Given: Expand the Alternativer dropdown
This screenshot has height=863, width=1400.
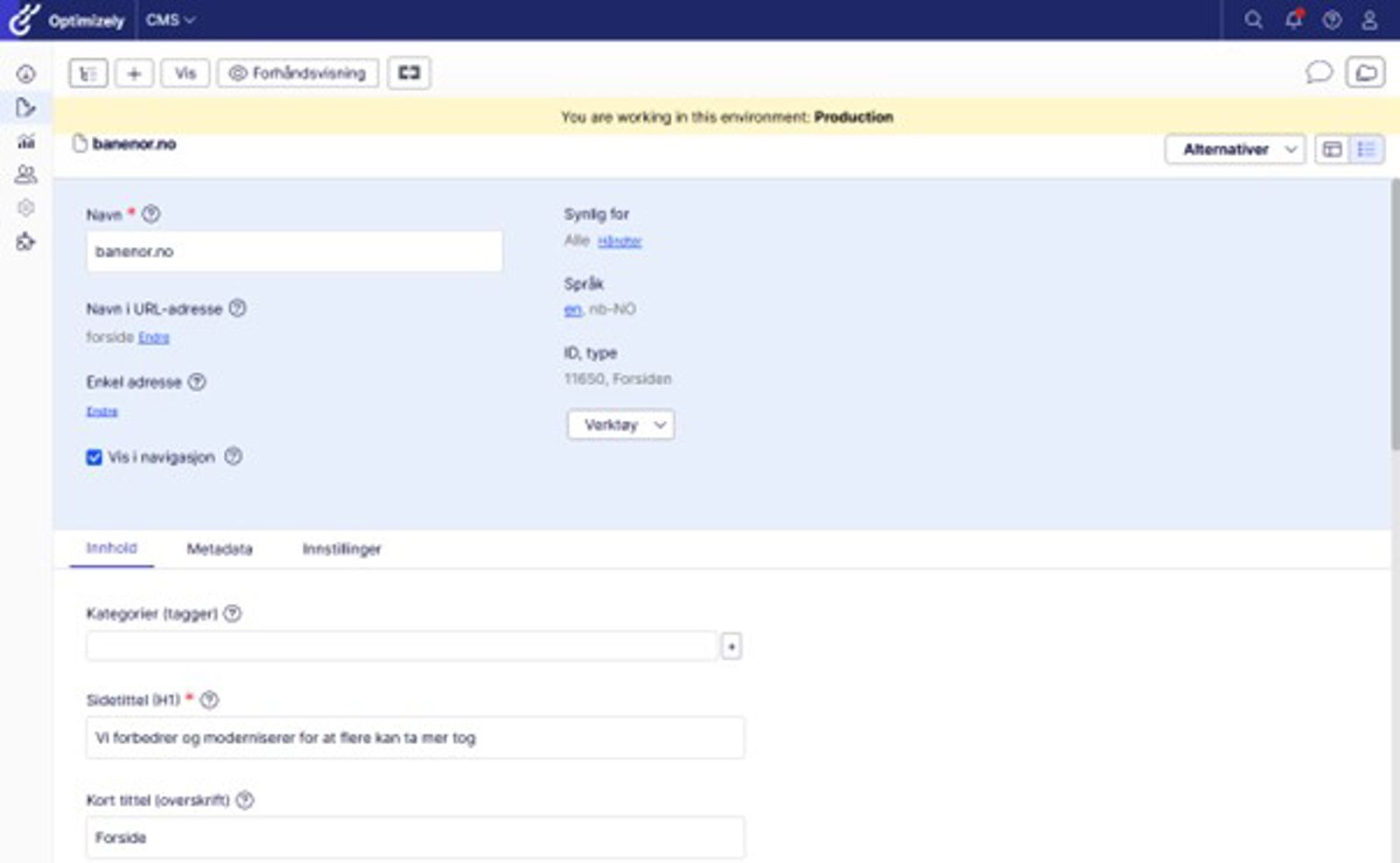Looking at the screenshot, I should (1235, 150).
